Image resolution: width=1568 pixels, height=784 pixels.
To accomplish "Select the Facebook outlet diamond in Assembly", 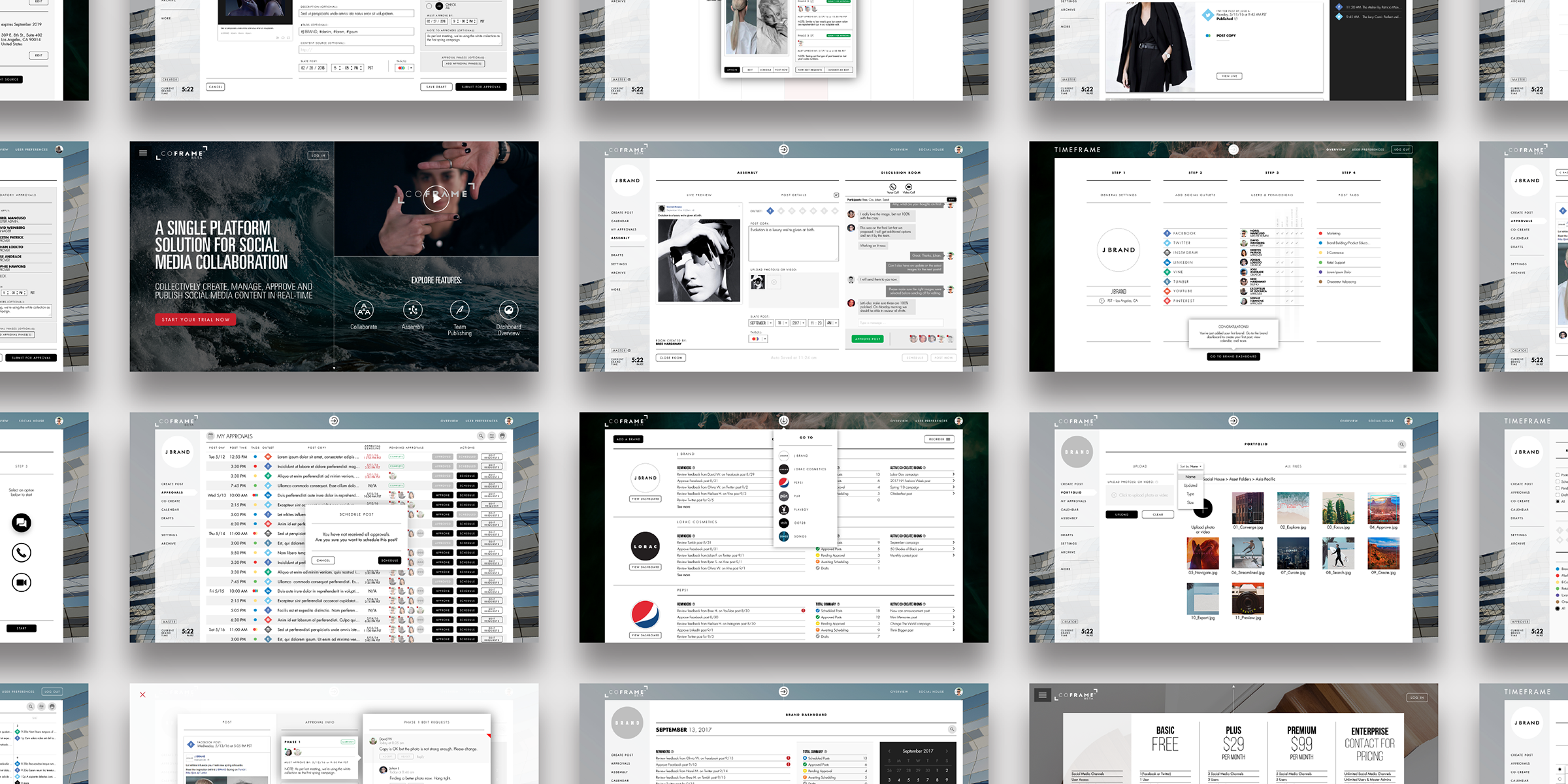I will [770, 211].
